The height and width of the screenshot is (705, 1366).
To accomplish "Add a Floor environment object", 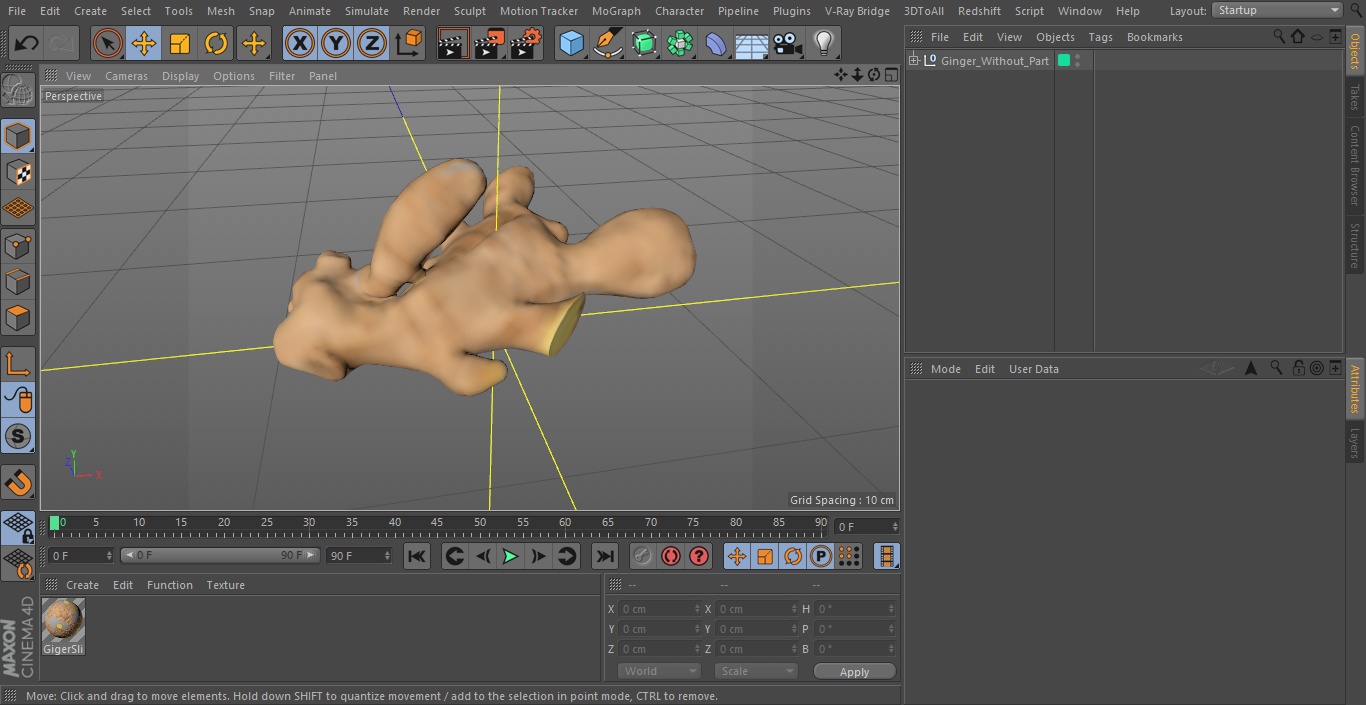I will tap(752, 43).
